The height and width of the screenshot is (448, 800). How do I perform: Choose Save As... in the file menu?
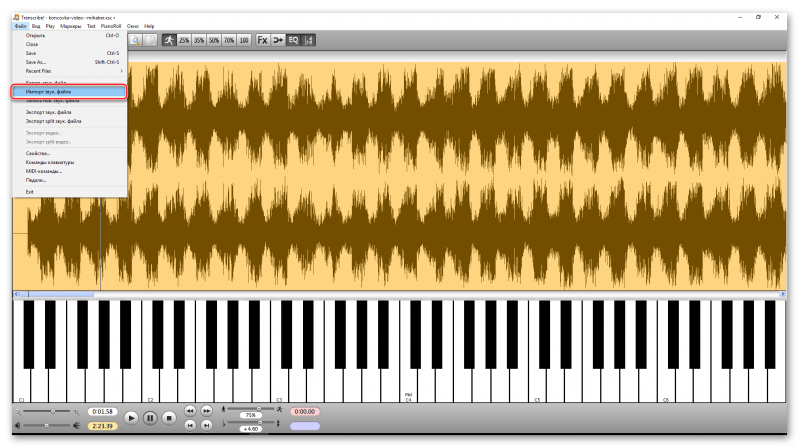[x=70, y=62]
